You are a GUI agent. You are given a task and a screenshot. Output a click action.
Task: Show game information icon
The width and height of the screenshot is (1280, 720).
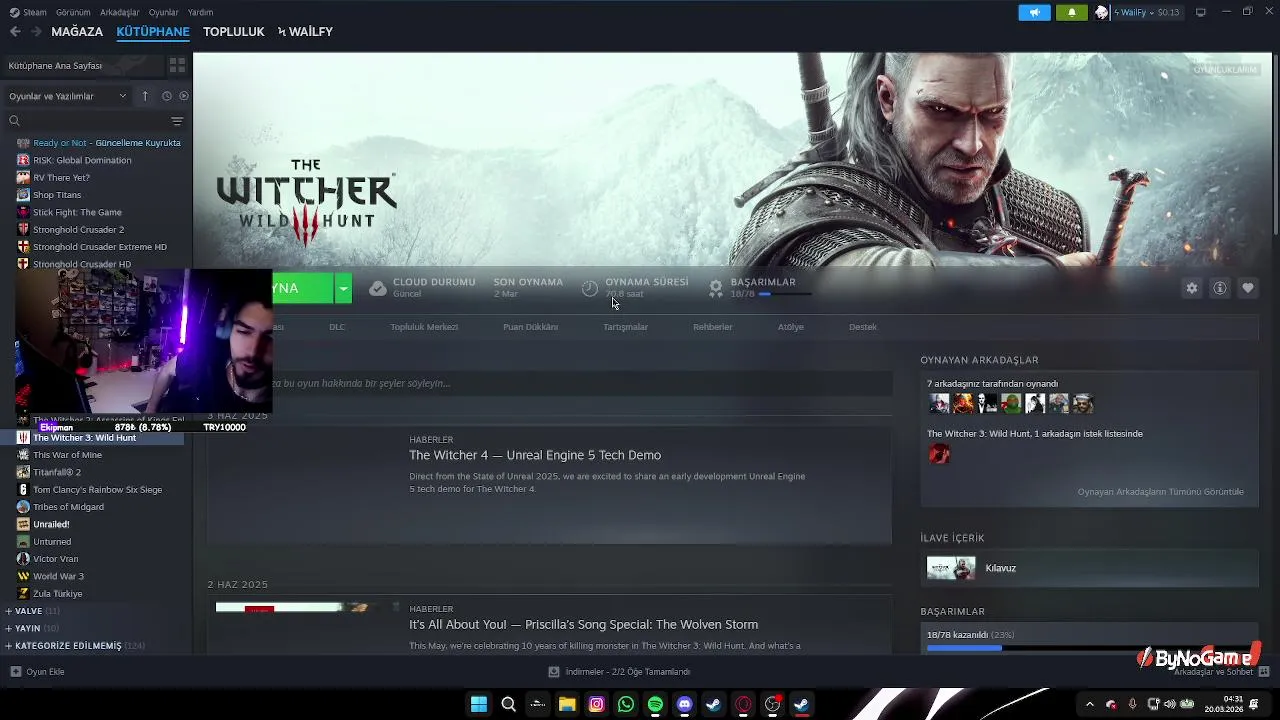pyautogui.click(x=1220, y=288)
